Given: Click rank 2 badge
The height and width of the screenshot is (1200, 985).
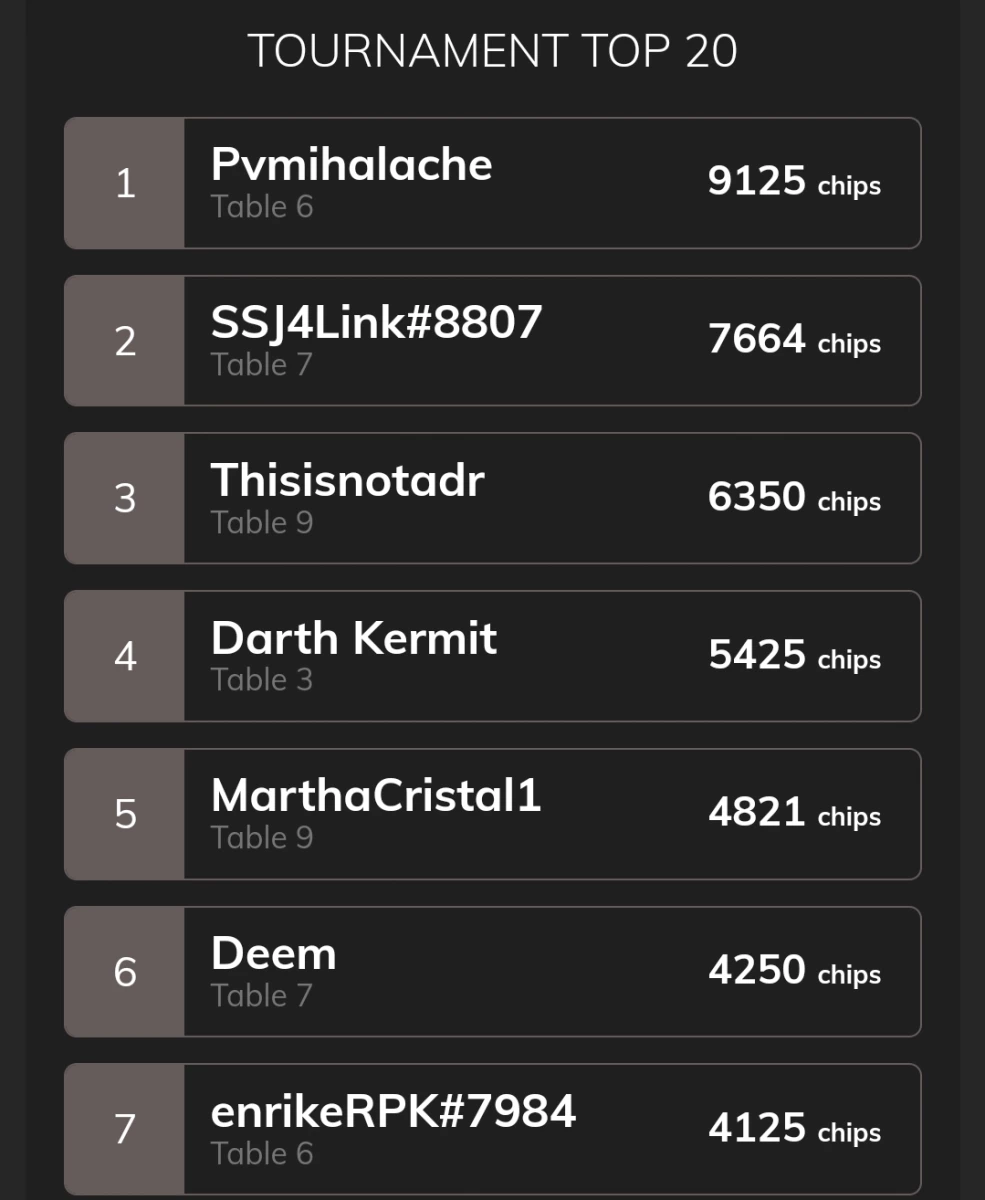Looking at the screenshot, I should [124, 341].
